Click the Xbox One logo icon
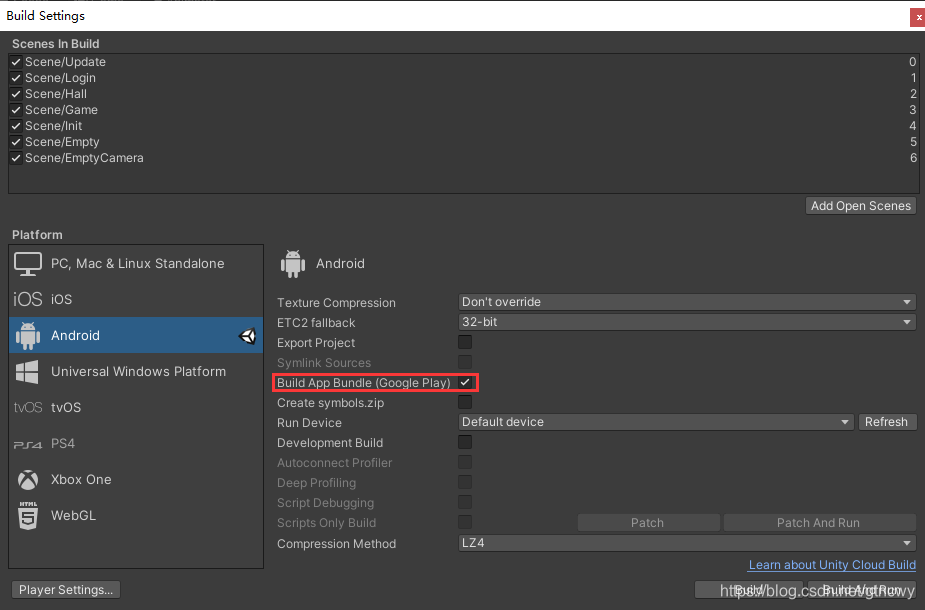 pos(28,480)
